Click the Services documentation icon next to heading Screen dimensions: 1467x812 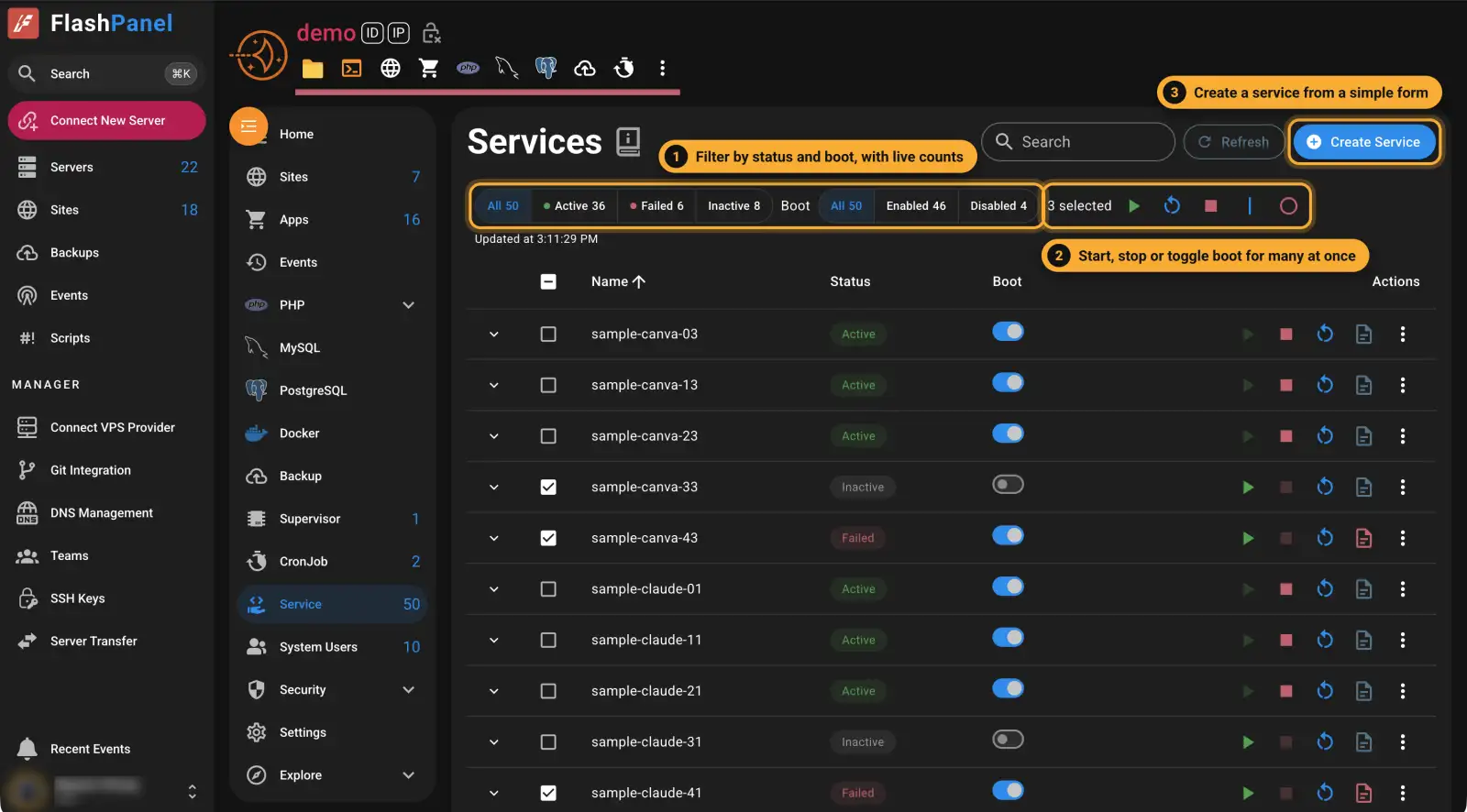(x=628, y=141)
